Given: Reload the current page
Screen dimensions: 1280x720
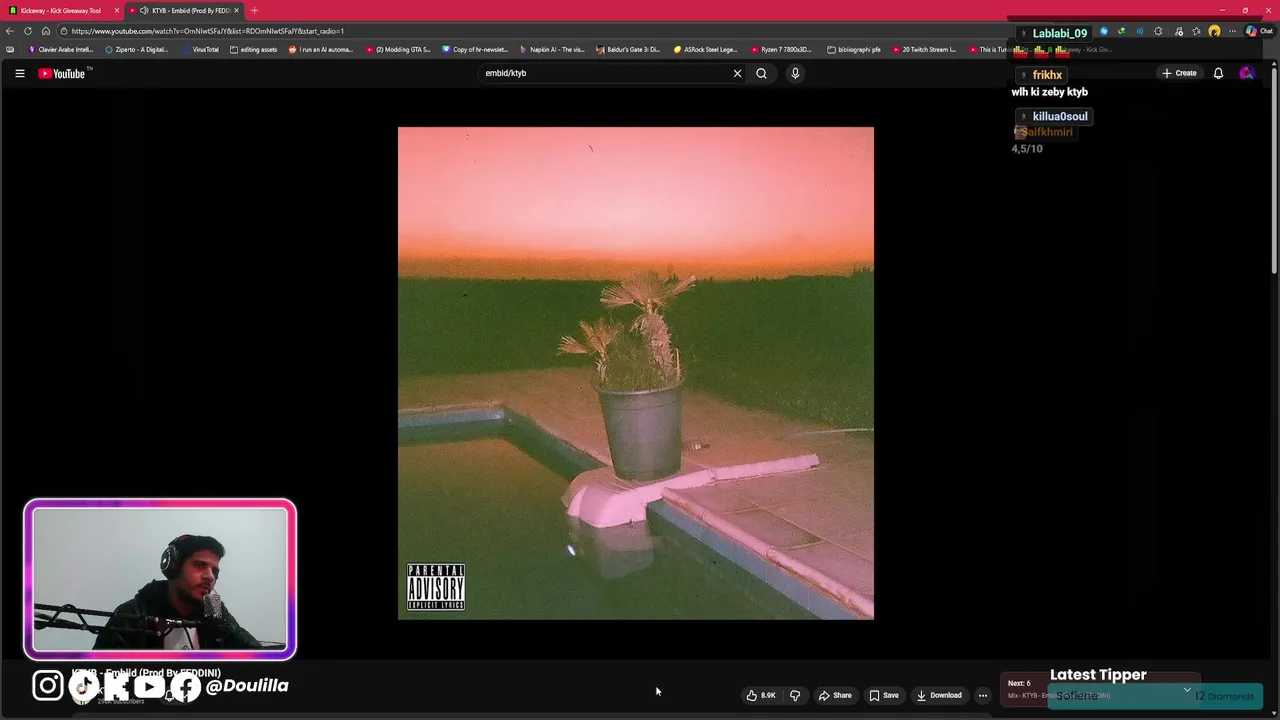Looking at the screenshot, I should (x=28, y=31).
